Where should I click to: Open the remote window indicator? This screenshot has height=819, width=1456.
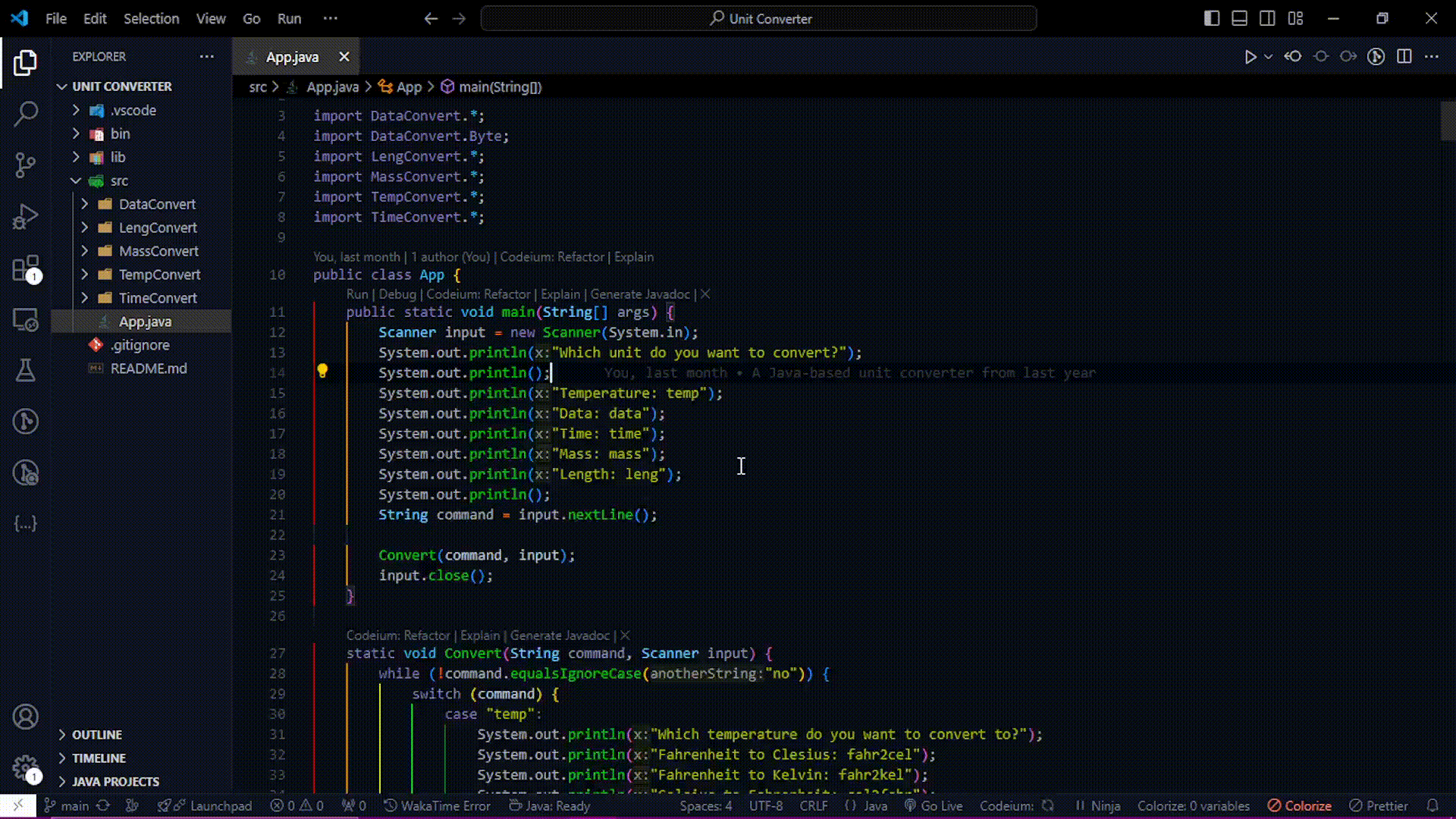coord(18,805)
